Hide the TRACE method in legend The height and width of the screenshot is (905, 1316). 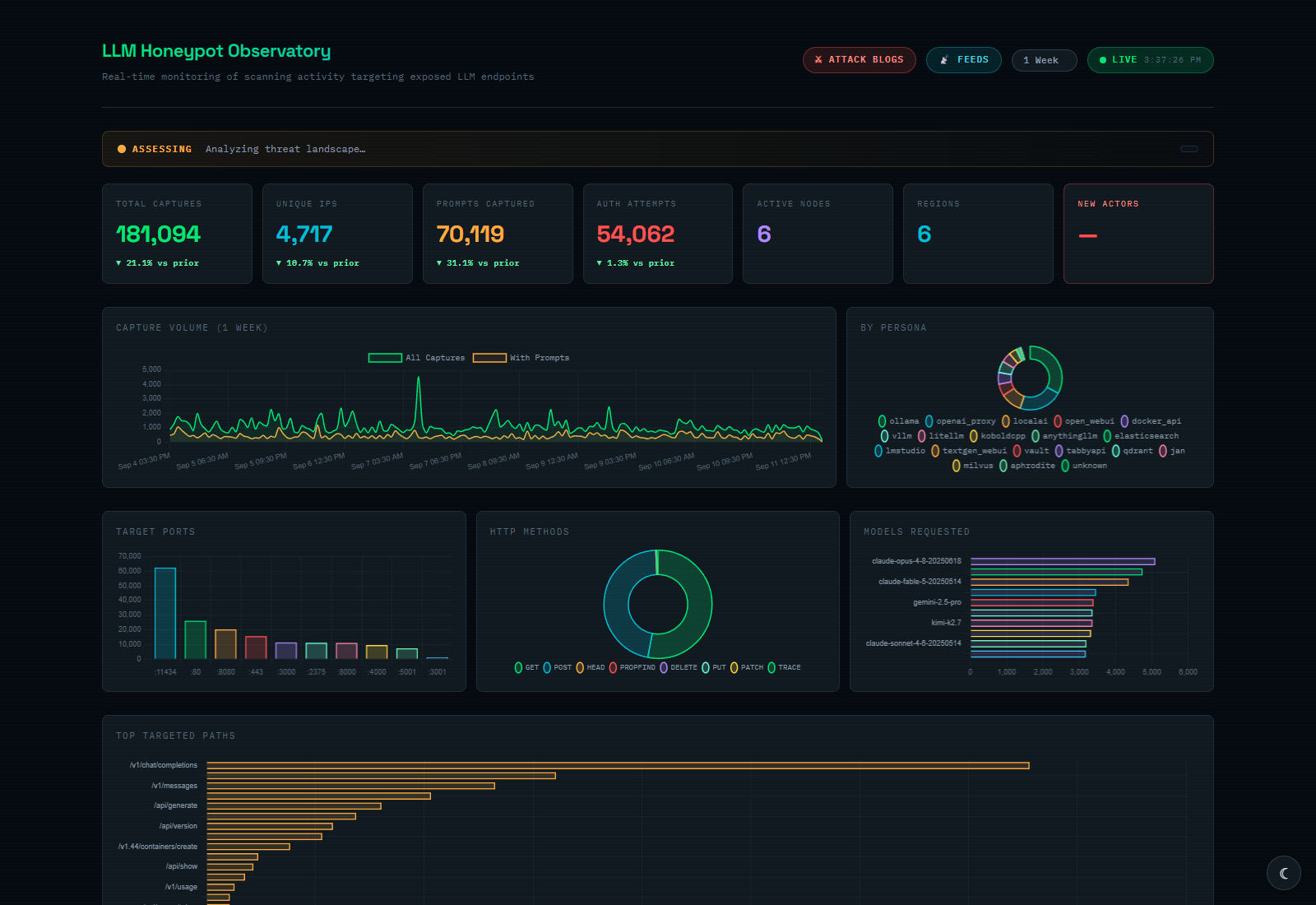(x=784, y=667)
